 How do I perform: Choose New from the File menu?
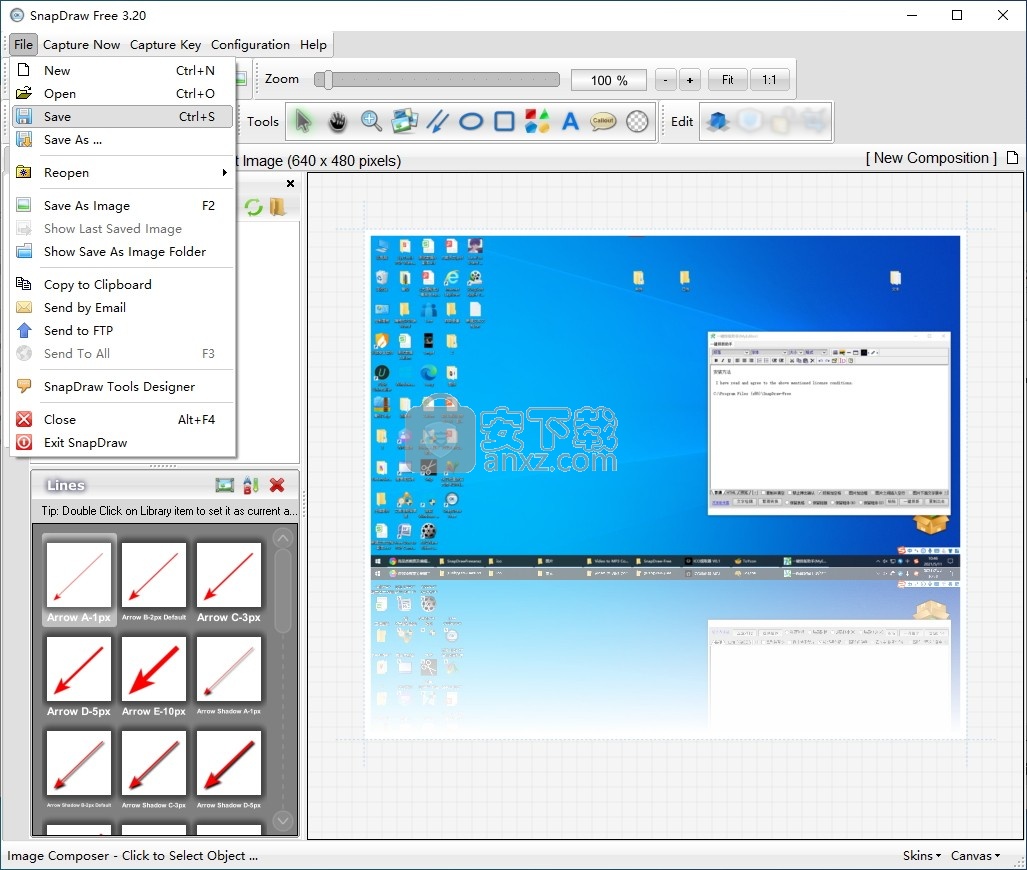click(x=122, y=70)
